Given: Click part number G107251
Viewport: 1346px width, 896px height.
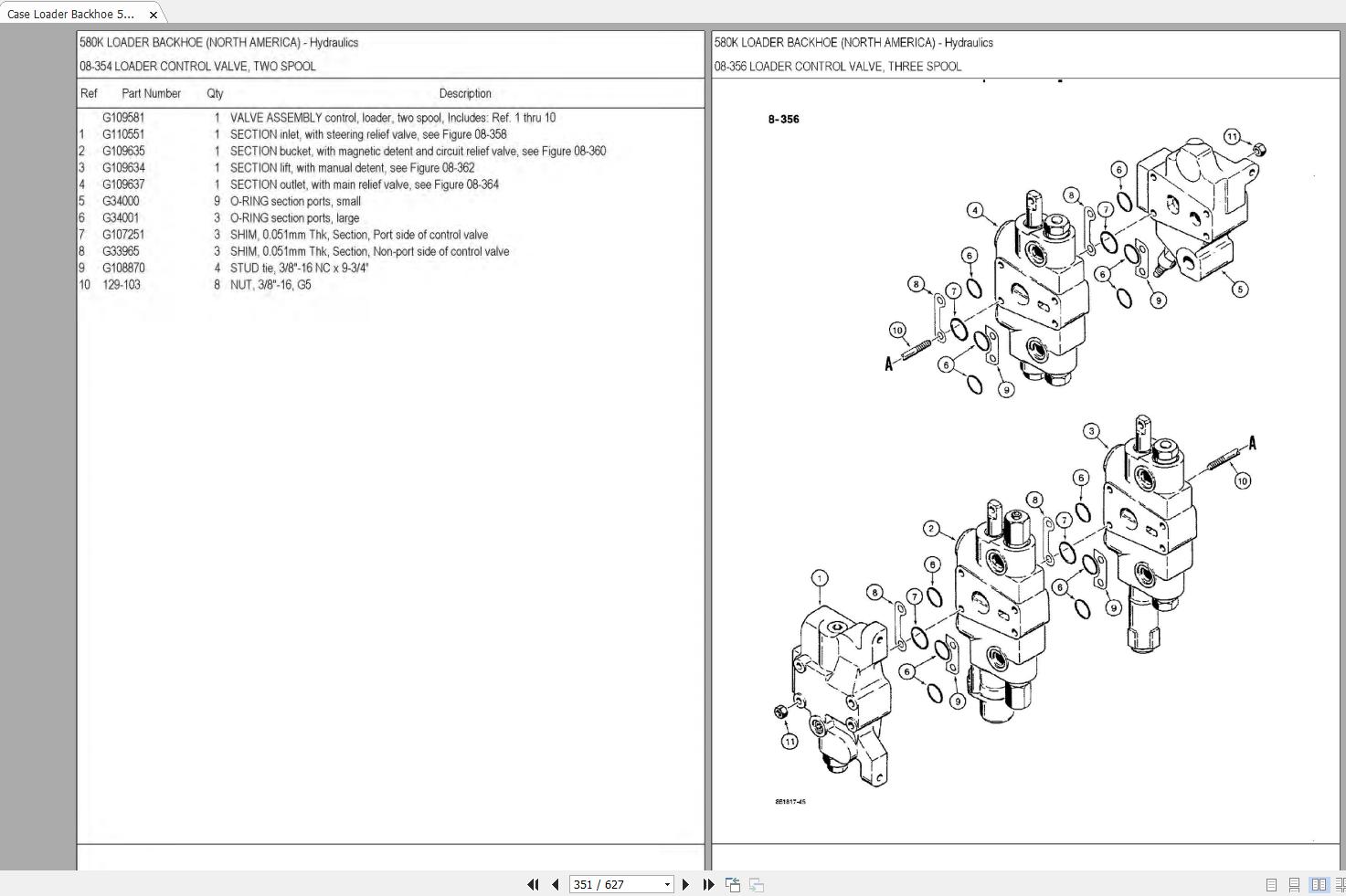Looking at the screenshot, I should 123,235.
